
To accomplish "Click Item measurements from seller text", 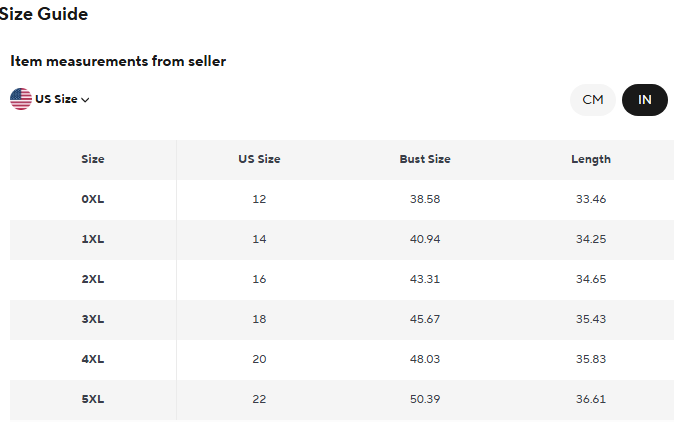I will point(118,61).
